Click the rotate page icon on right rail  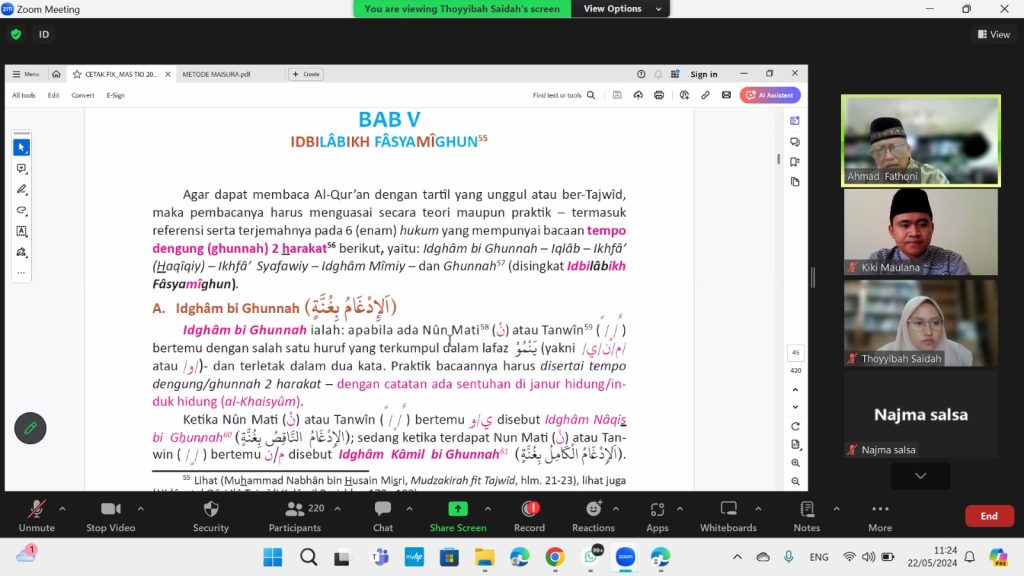[795, 426]
